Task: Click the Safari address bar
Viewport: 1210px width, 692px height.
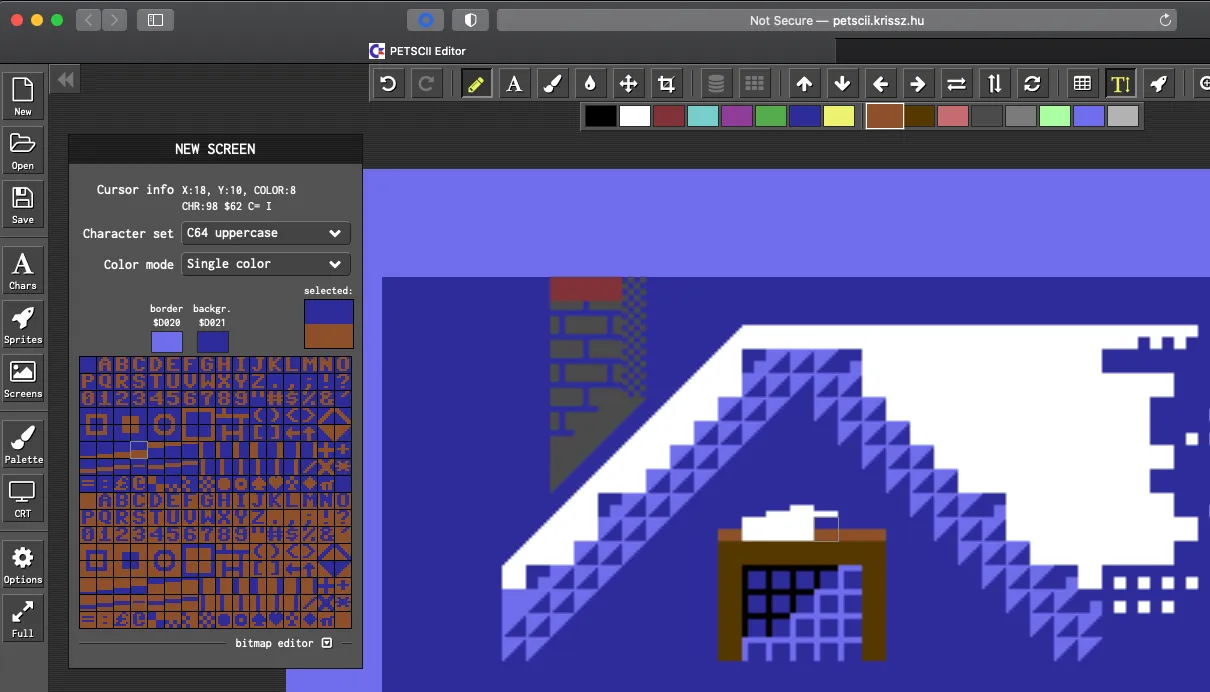Action: 836,20
